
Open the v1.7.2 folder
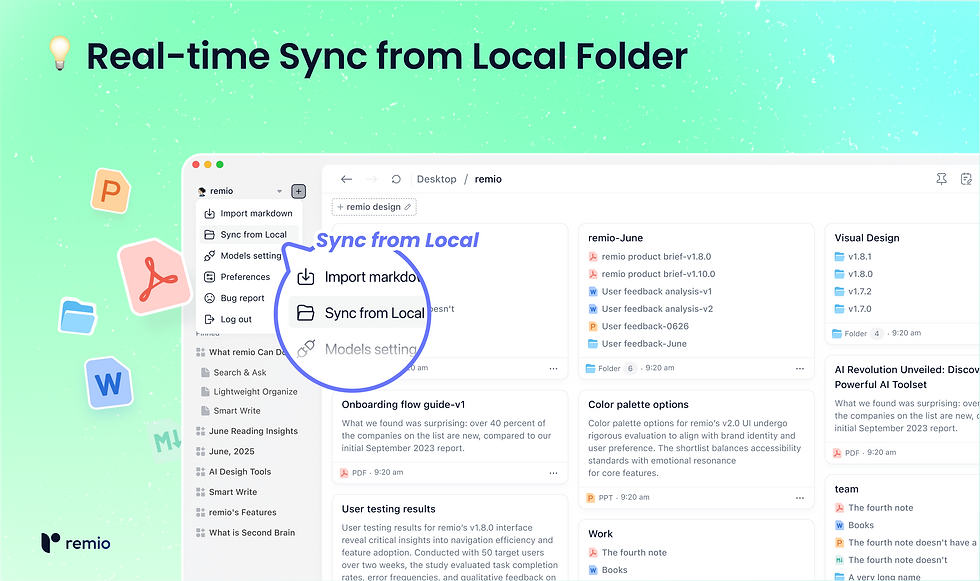[859, 292]
